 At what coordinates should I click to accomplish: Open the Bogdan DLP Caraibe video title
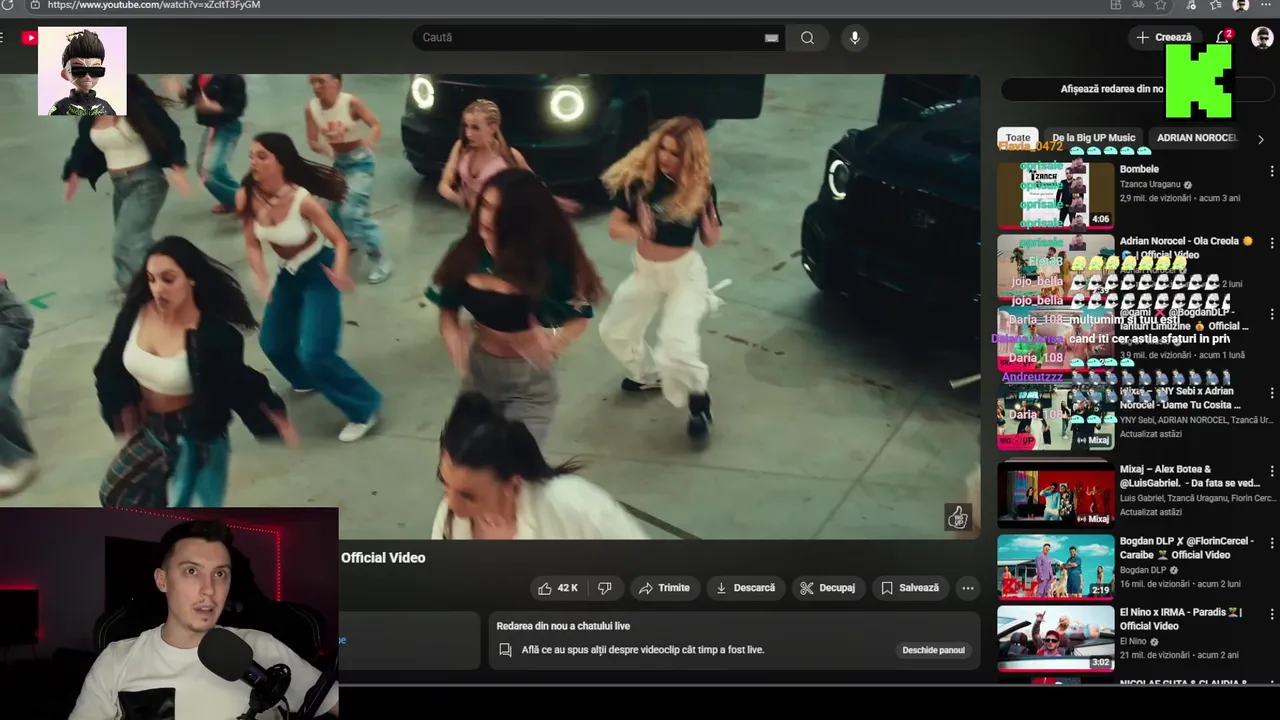click(x=1187, y=548)
